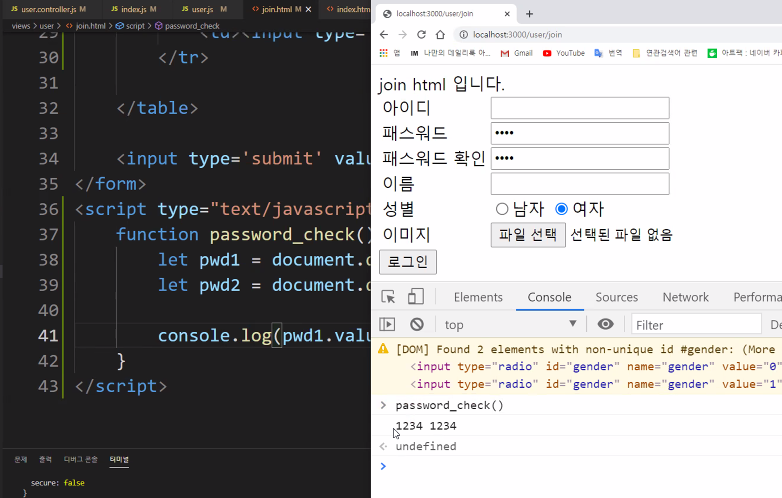Switch to DevTools Performance tab
The height and width of the screenshot is (498, 782).
(x=757, y=297)
